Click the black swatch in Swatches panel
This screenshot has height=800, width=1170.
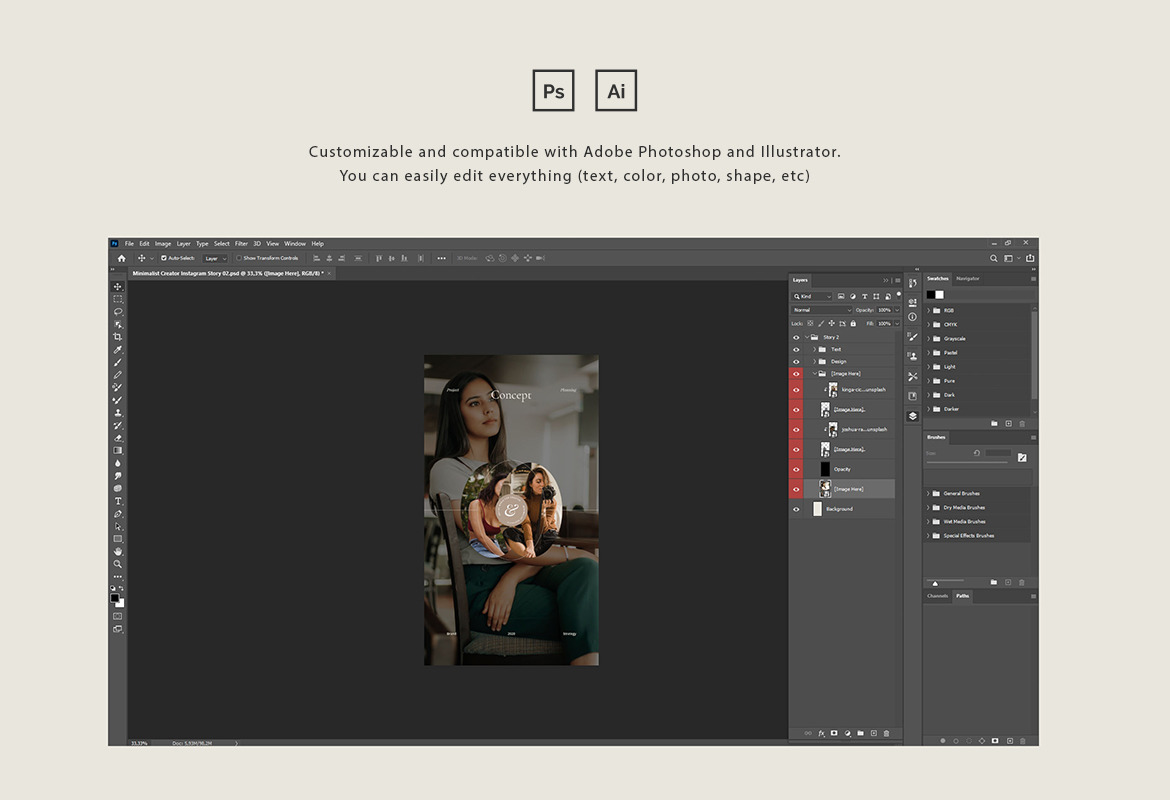pyautogui.click(x=930, y=295)
